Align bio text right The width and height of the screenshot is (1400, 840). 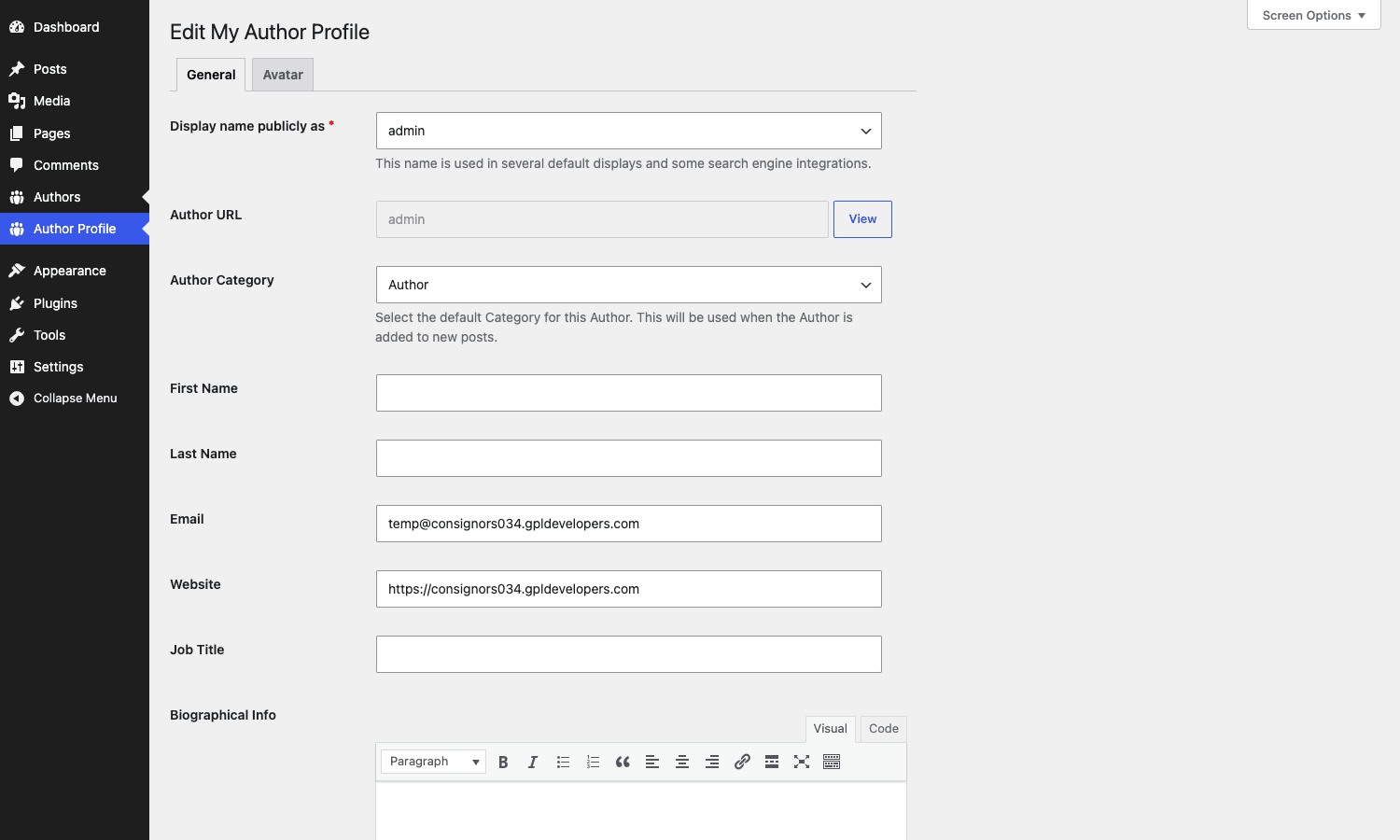tap(712, 762)
